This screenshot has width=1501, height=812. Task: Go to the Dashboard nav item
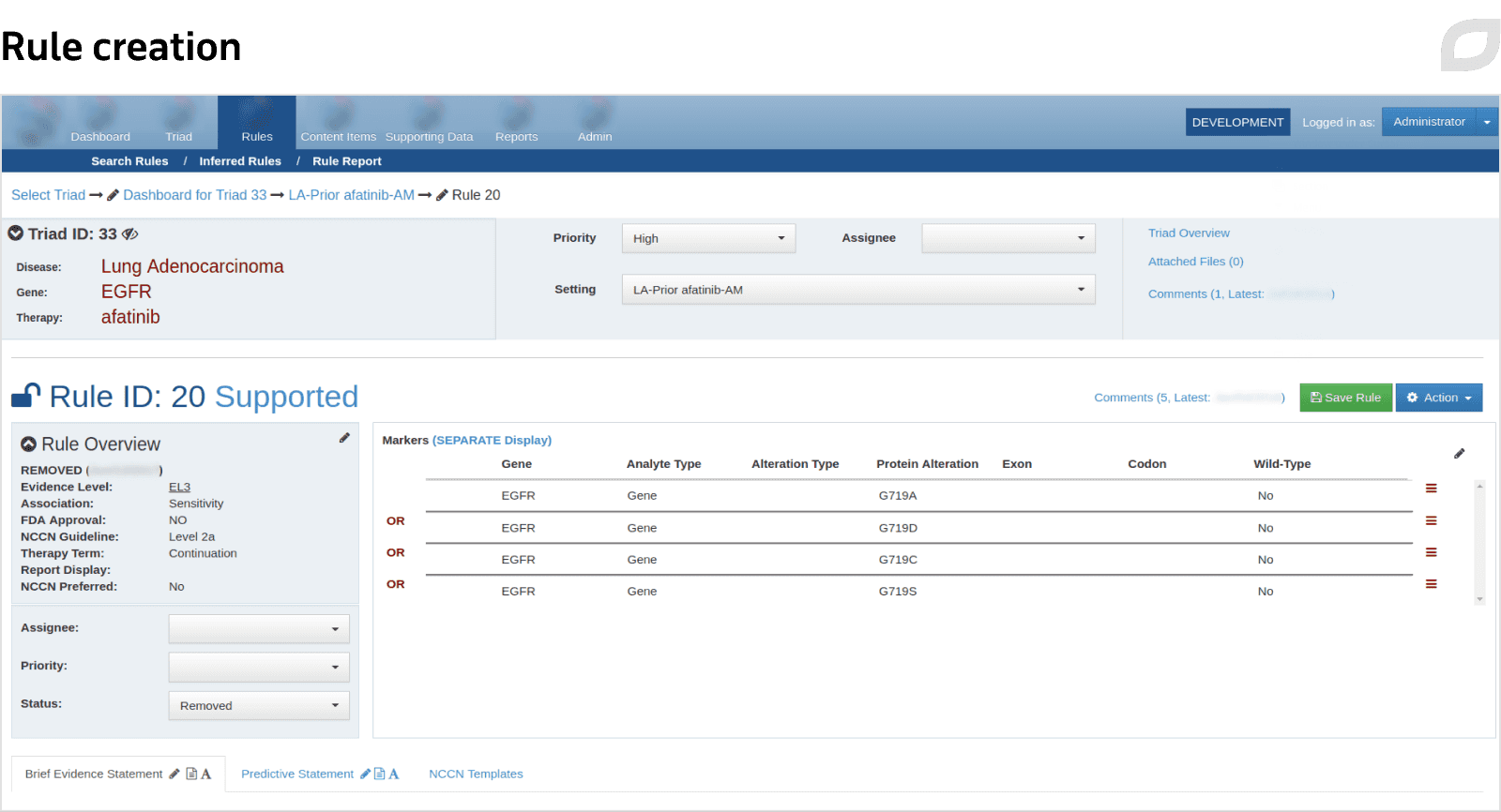pos(100,123)
